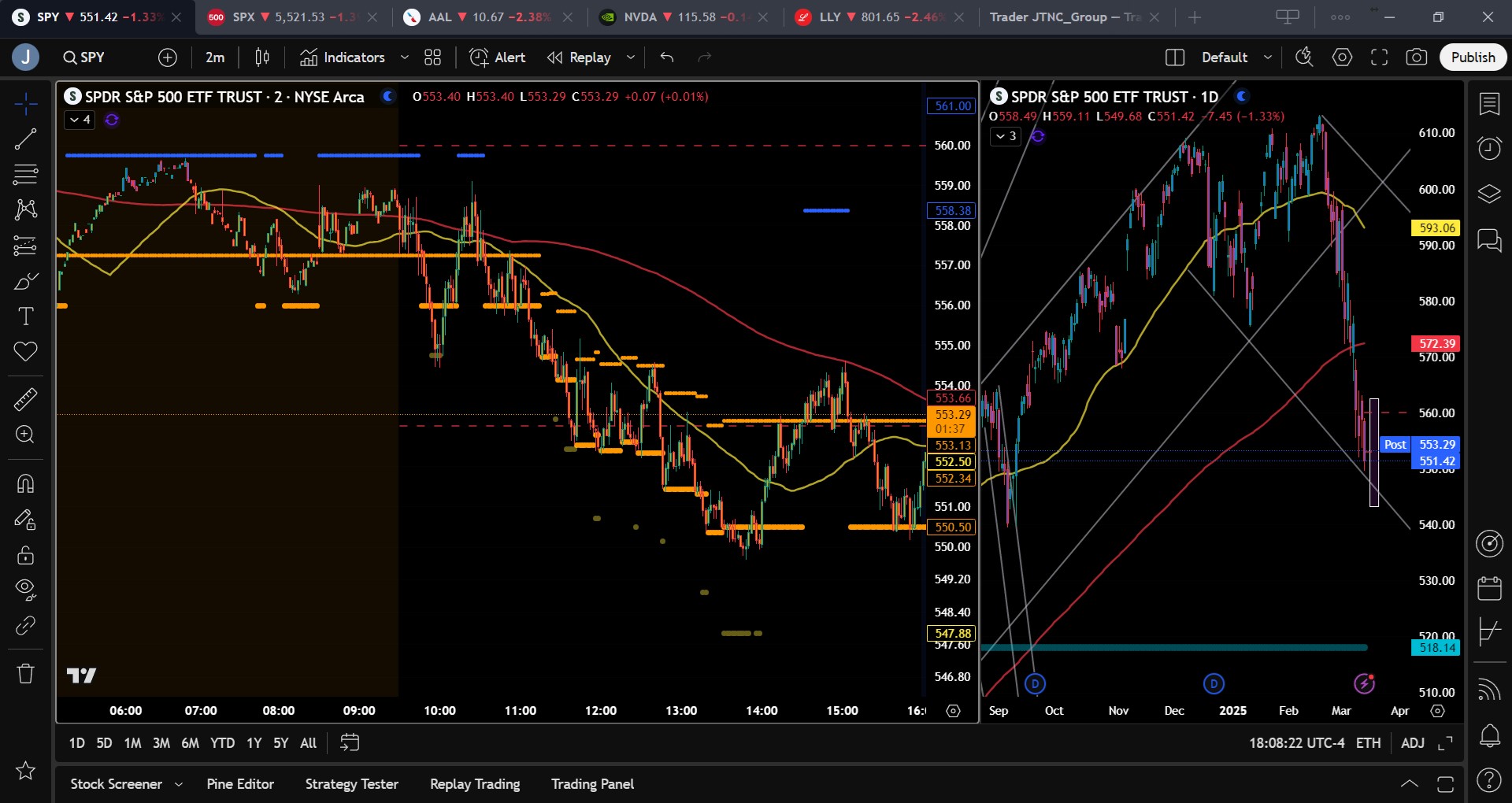Expand the bottom panel upward

[x=1410, y=784]
